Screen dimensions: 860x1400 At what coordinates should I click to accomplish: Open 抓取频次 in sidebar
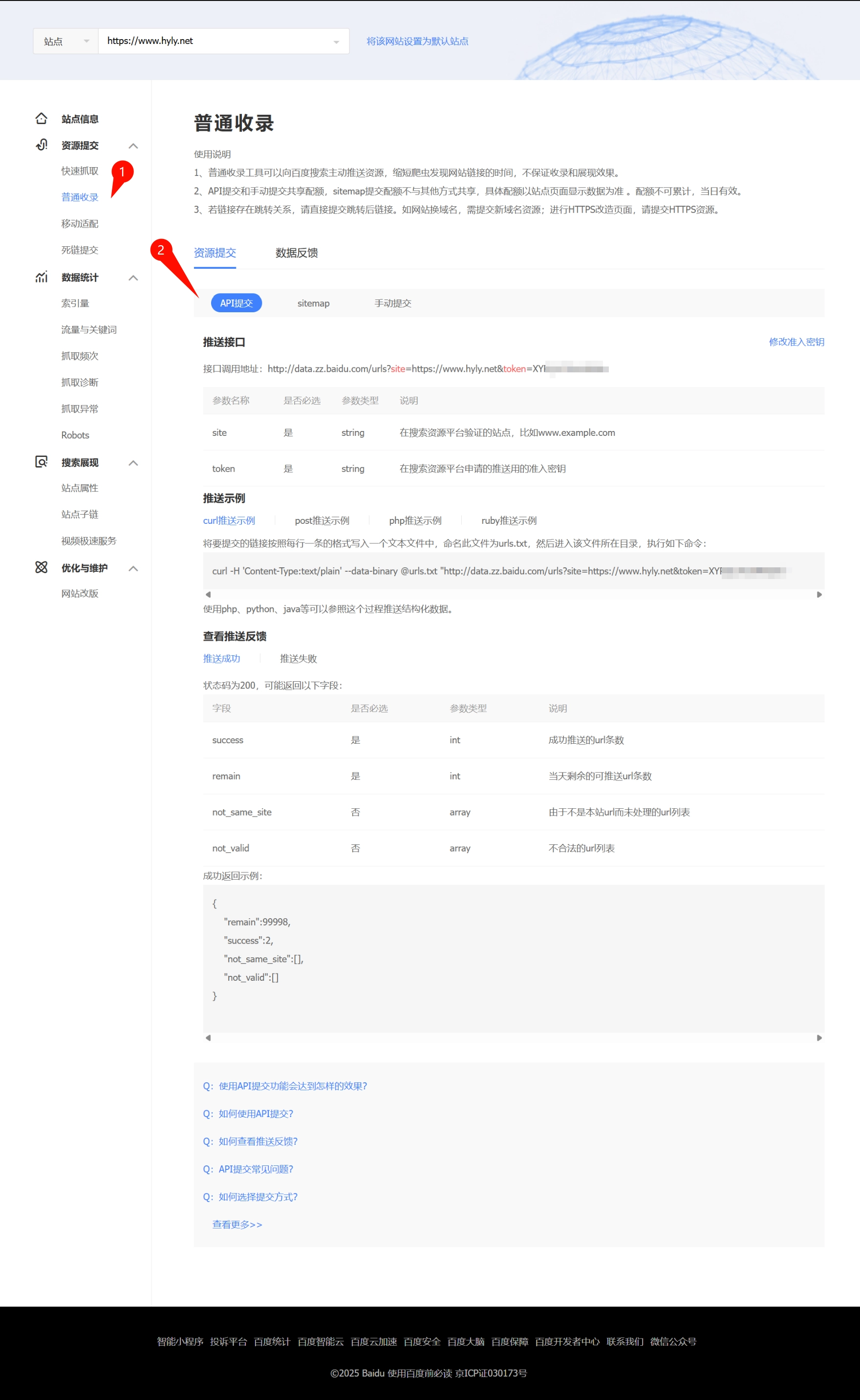click(80, 356)
